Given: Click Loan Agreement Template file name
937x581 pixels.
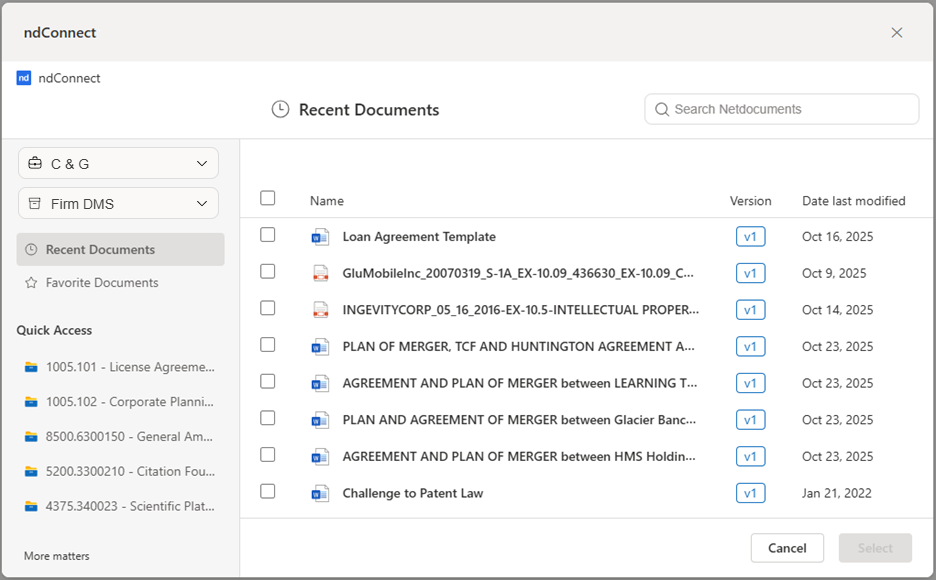Looking at the screenshot, I should point(419,237).
